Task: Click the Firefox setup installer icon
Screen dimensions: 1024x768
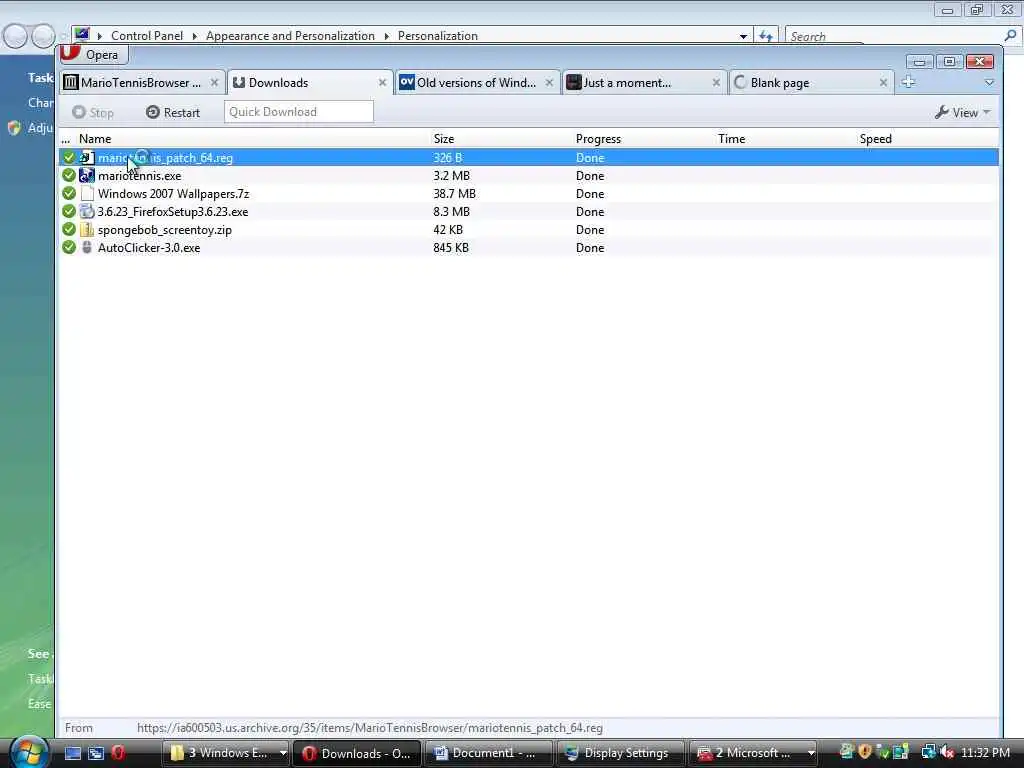Action: tap(86, 212)
